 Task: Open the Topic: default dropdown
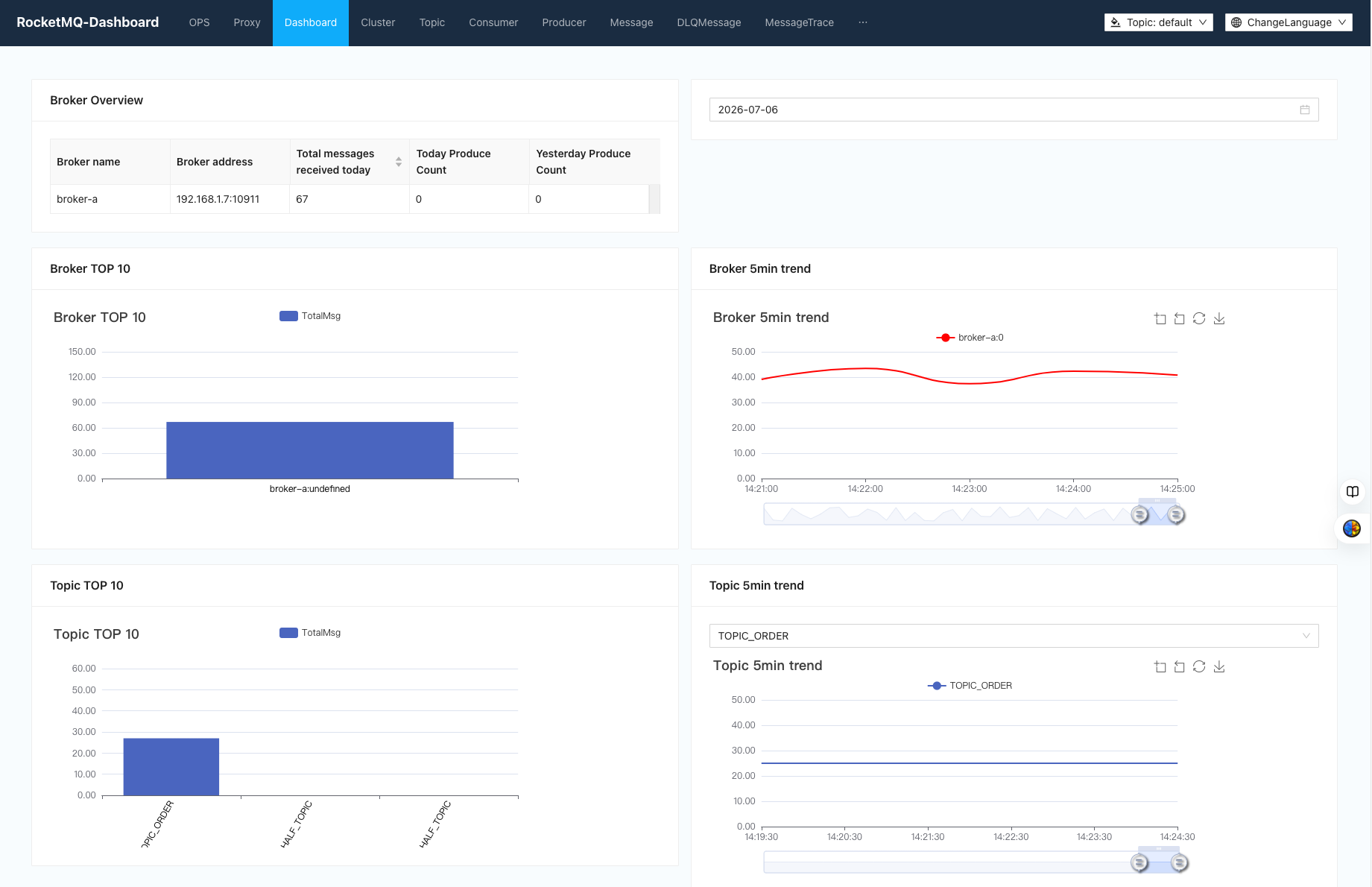coord(1159,22)
